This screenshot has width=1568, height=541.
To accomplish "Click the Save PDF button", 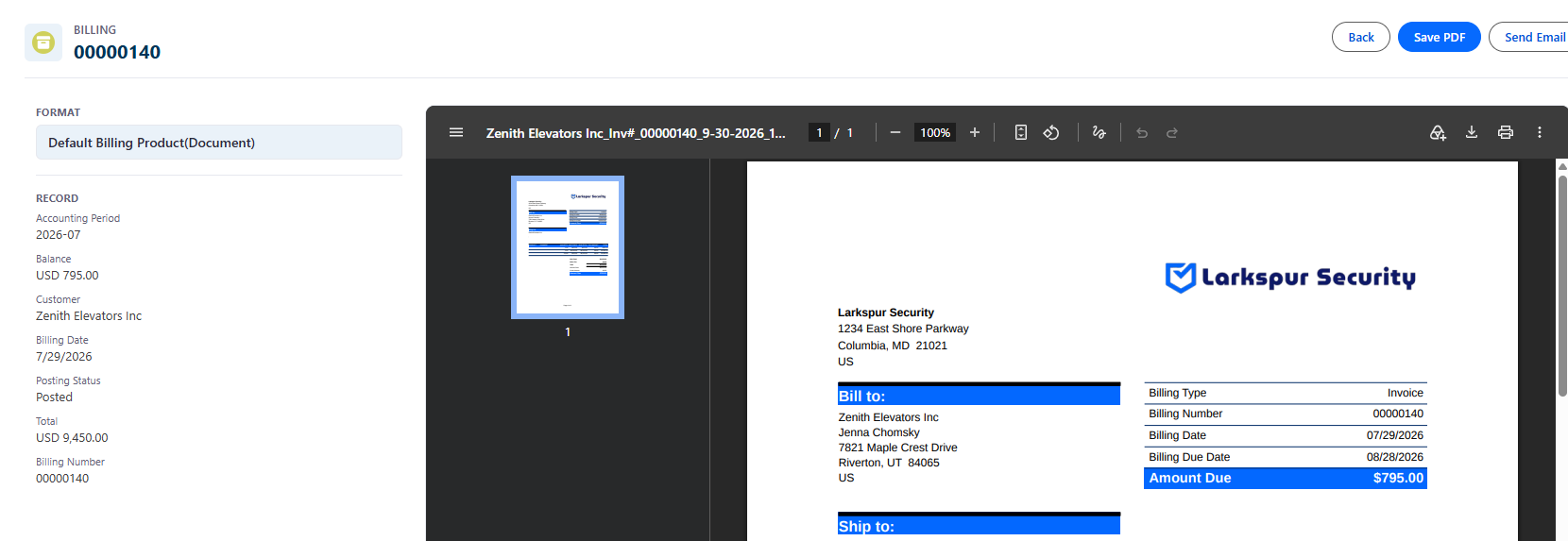I will [1440, 37].
